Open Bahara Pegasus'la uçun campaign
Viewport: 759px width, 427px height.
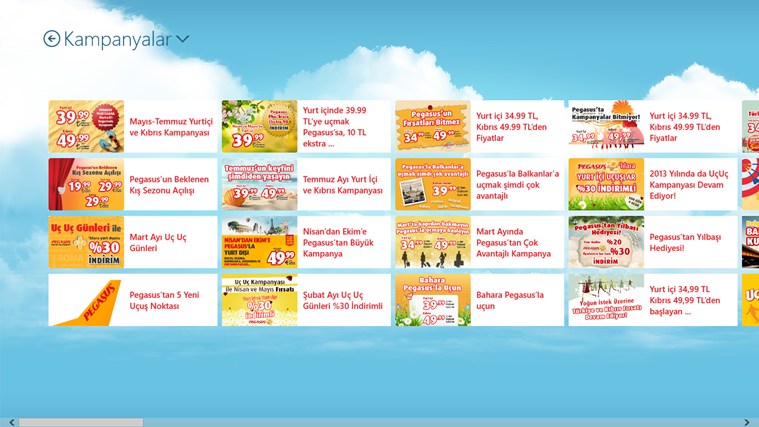tap(479, 300)
